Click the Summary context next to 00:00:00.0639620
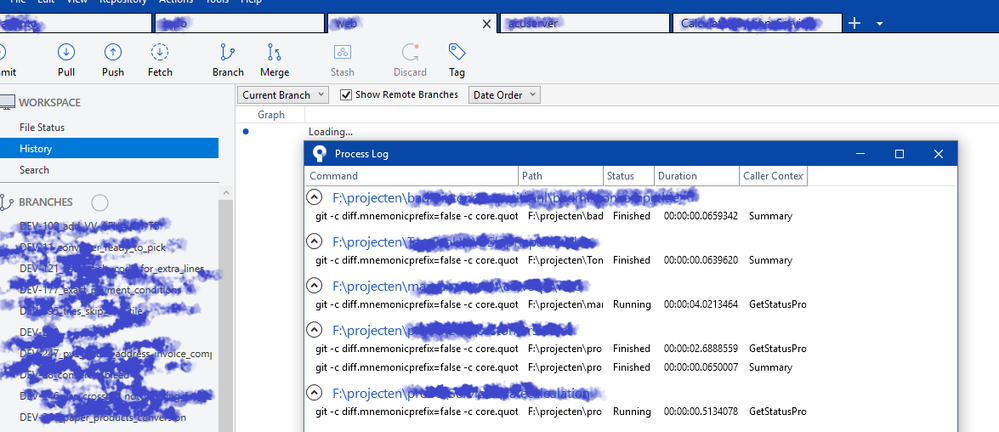 [x=770, y=260]
